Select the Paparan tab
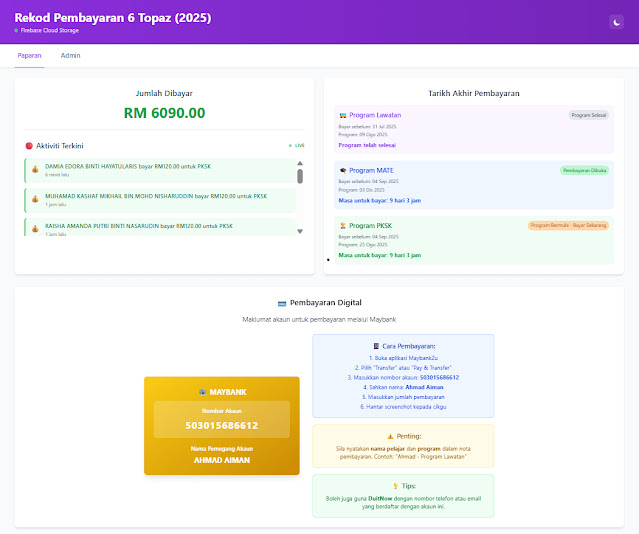The image size is (639, 534). (x=29, y=56)
